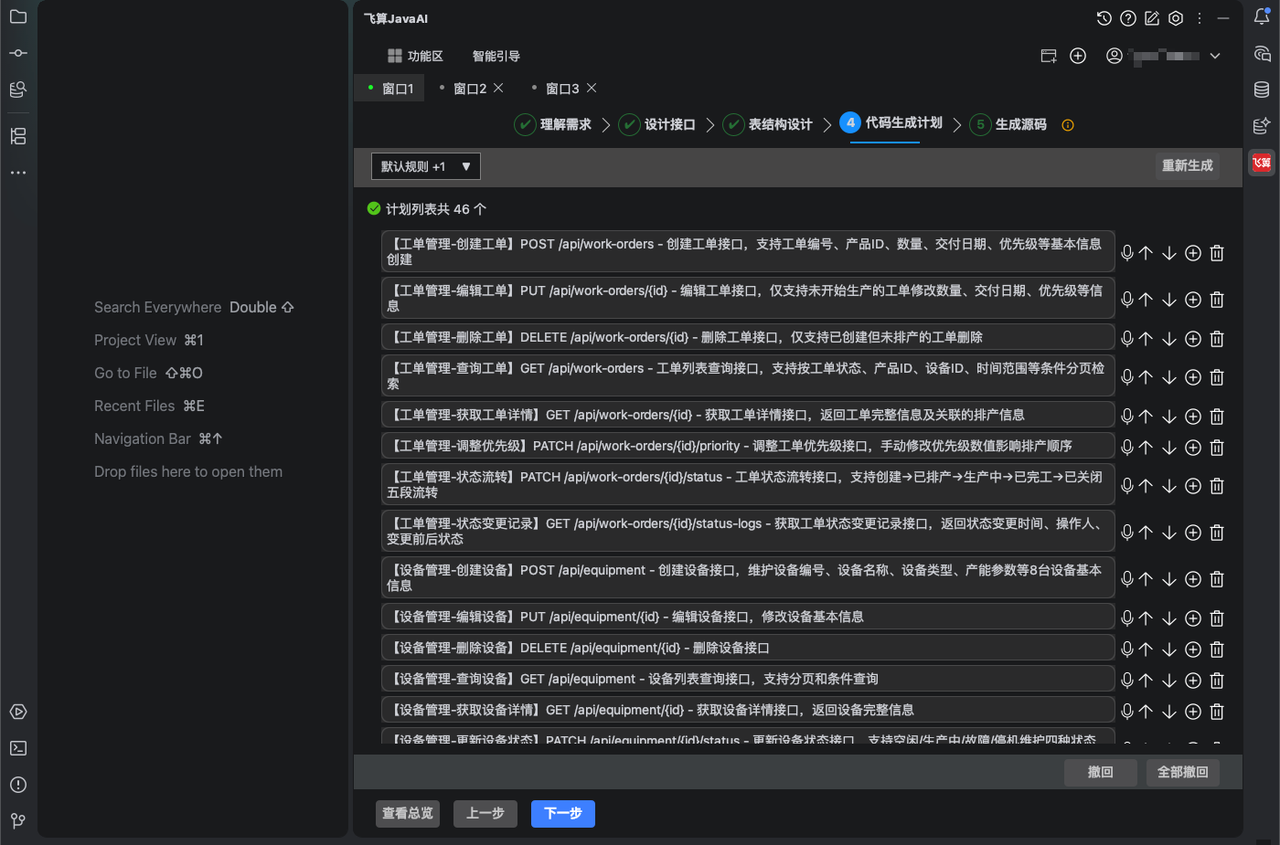Open the Structure tool window in left sidebar
1280x845 pixels.
click(x=18, y=136)
